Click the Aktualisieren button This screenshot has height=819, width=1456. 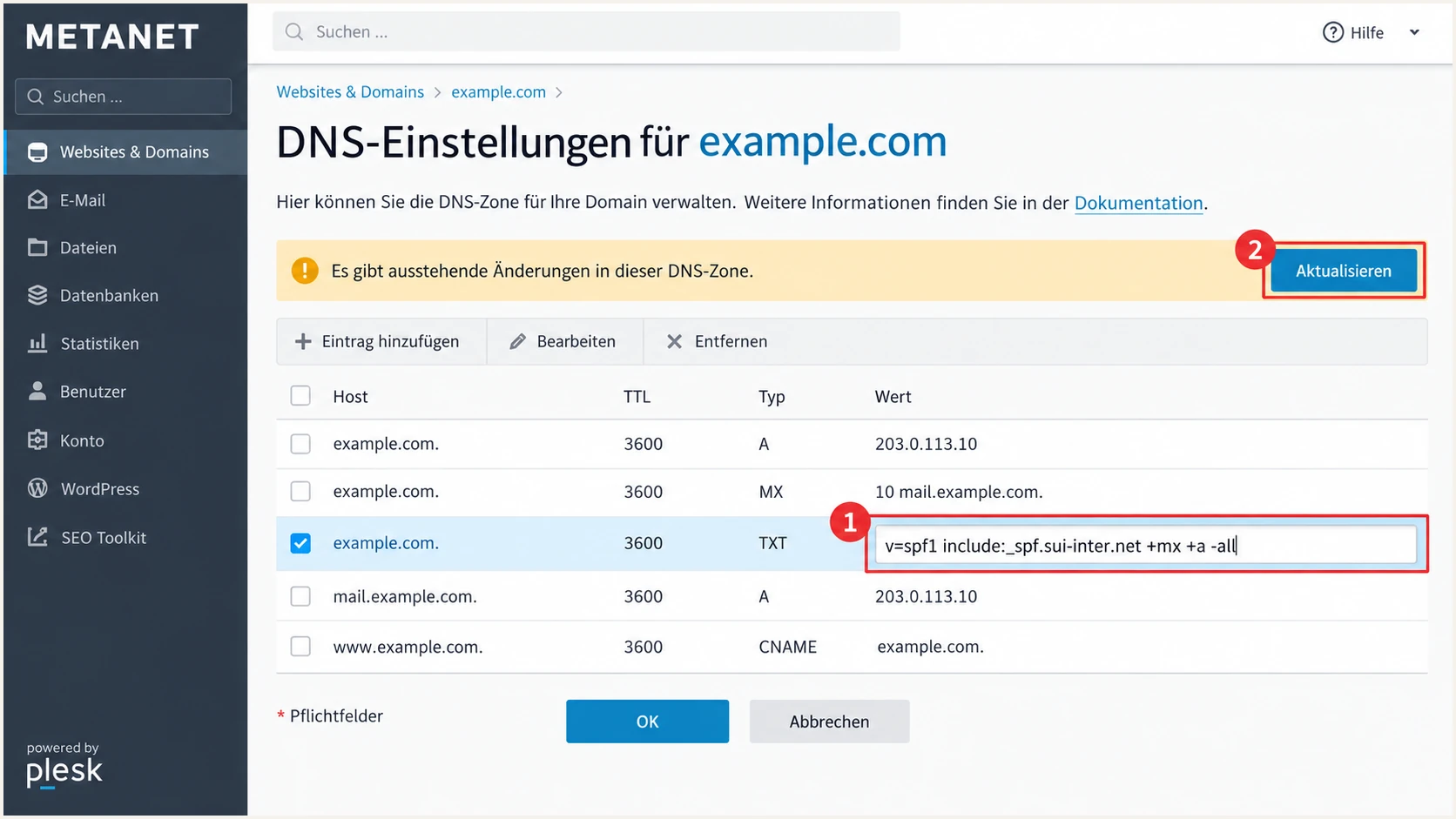pyautogui.click(x=1344, y=271)
